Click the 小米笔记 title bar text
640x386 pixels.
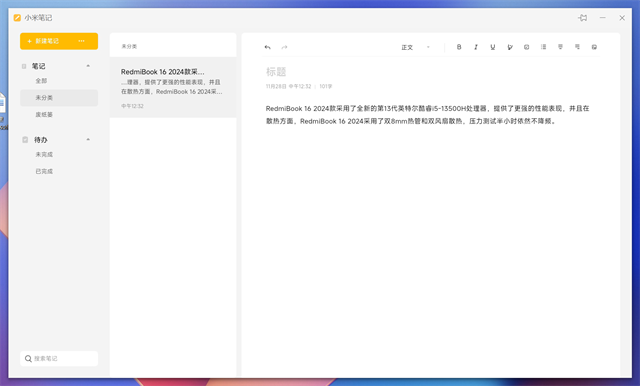click(38, 18)
